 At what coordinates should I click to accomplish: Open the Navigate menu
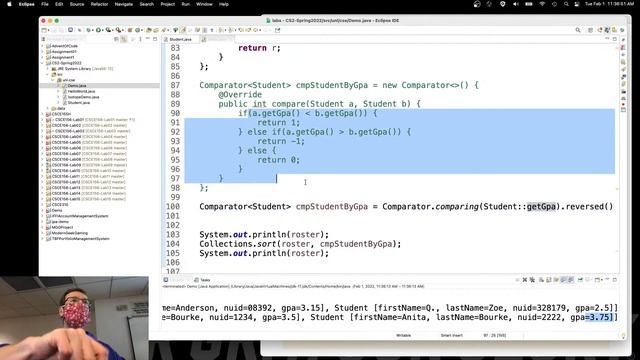(124, 4)
